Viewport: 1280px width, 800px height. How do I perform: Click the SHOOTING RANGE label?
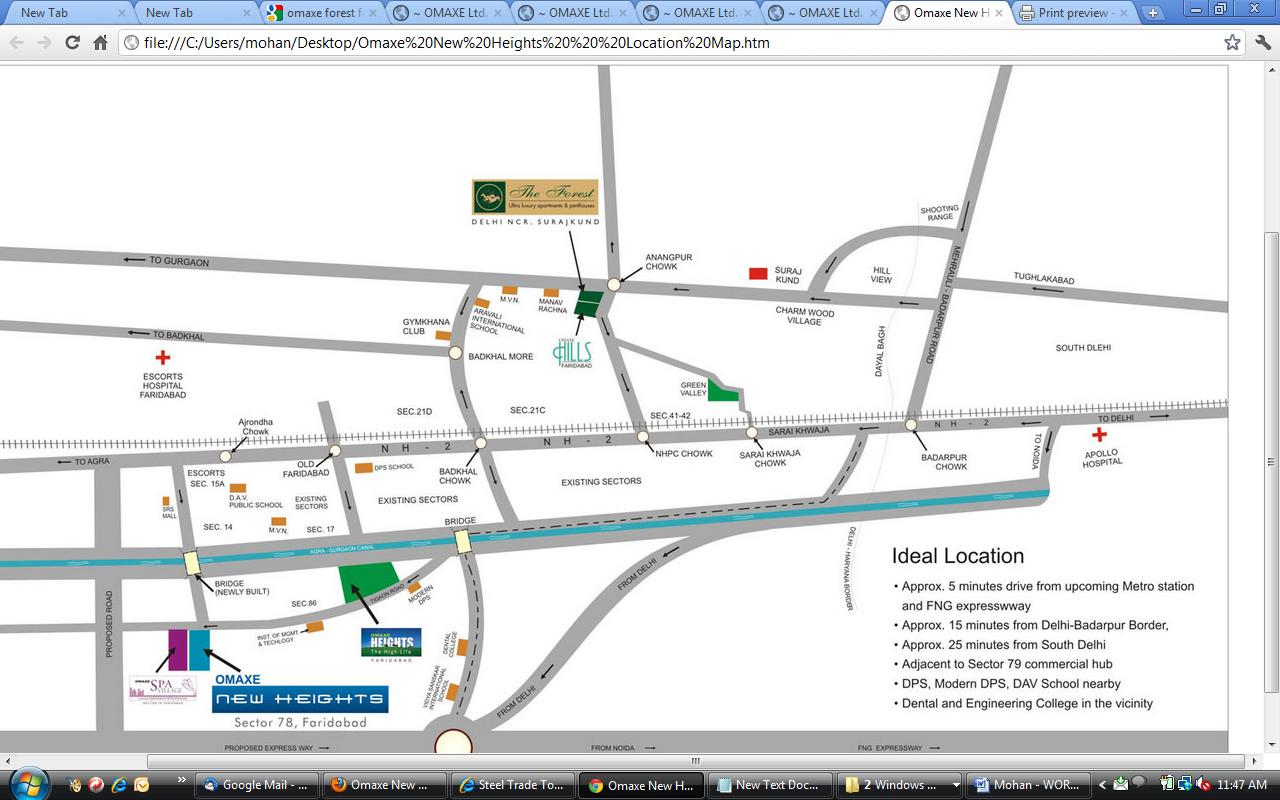pyautogui.click(x=940, y=213)
